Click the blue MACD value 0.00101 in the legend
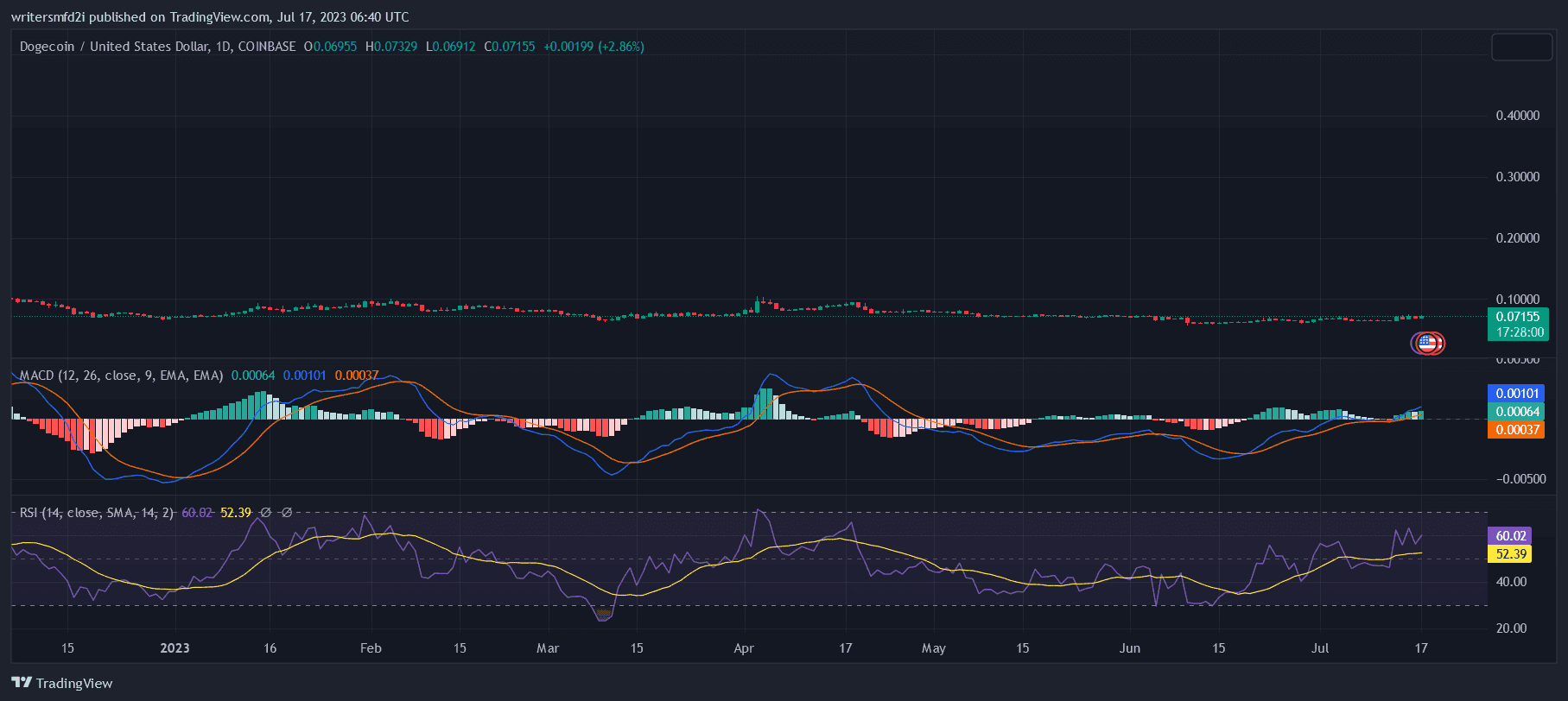The image size is (1568, 701). 305,376
